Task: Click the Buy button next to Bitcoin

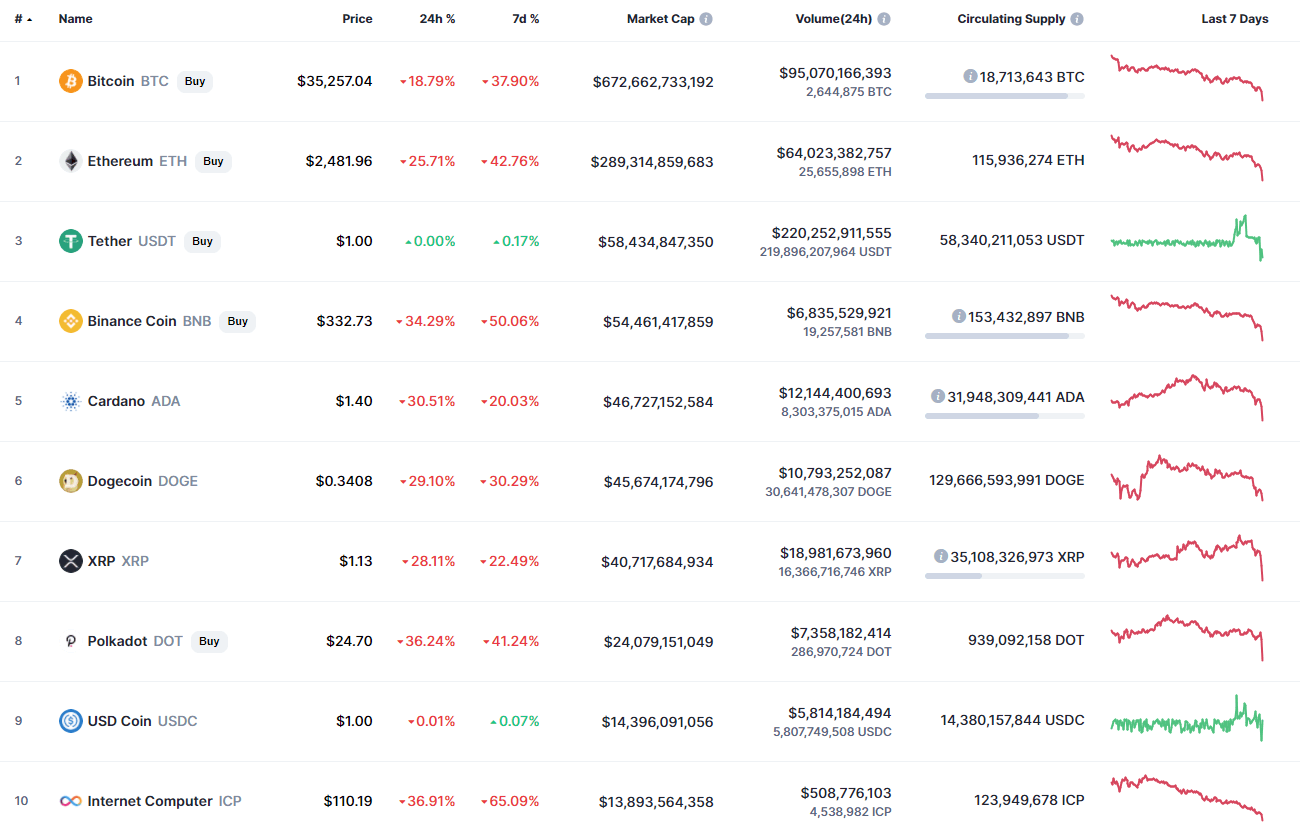Action: pos(194,81)
